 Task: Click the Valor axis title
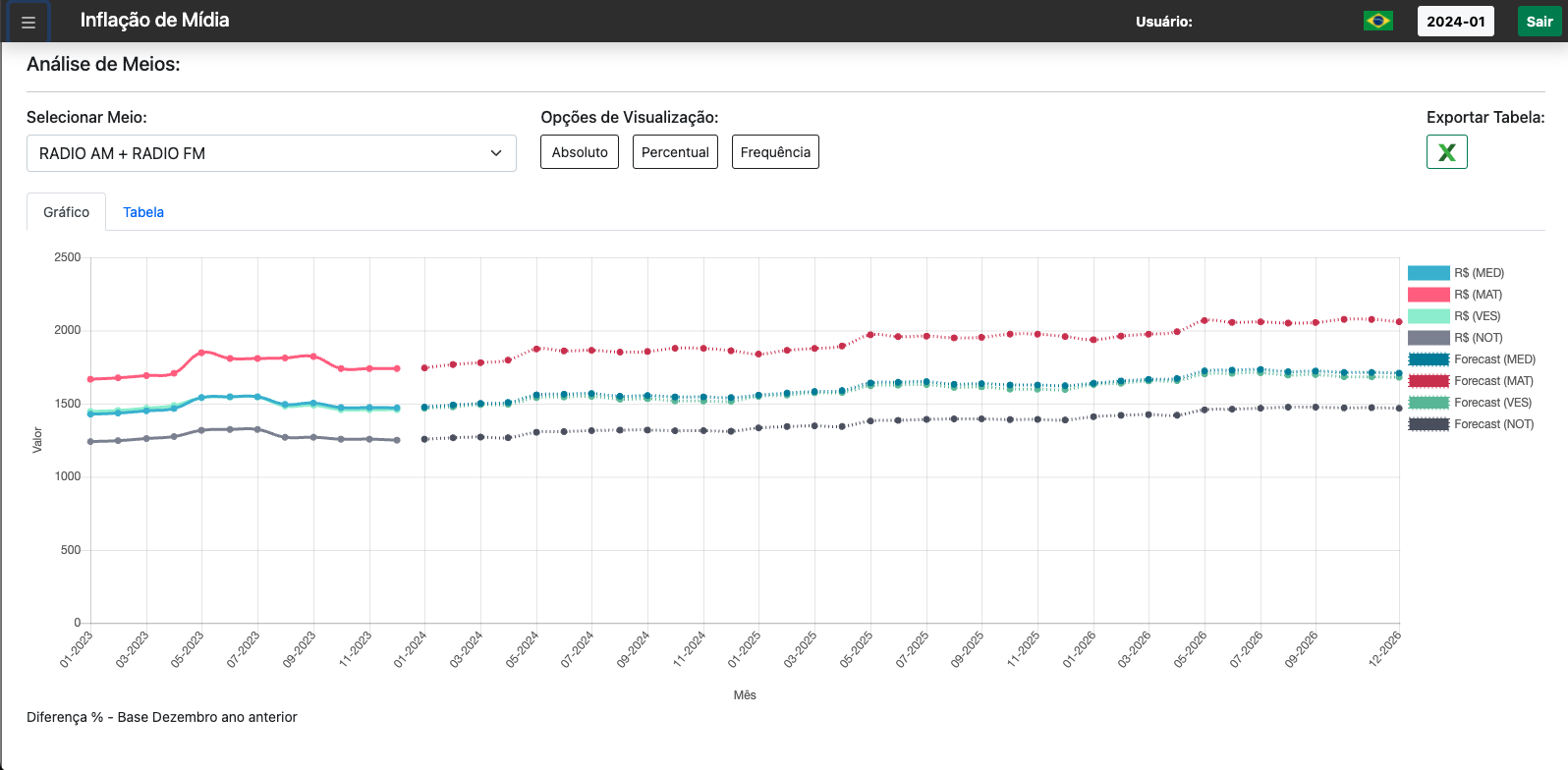[37, 440]
